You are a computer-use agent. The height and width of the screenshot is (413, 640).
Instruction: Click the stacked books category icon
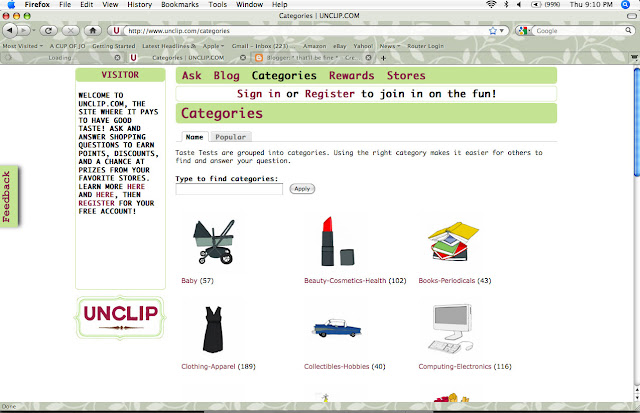click(x=453, y=242)
